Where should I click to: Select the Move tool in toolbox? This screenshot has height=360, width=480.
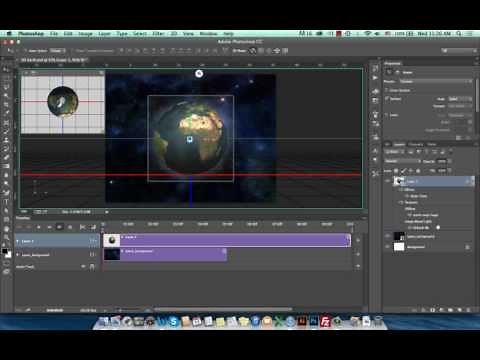[x=6, y=69]
